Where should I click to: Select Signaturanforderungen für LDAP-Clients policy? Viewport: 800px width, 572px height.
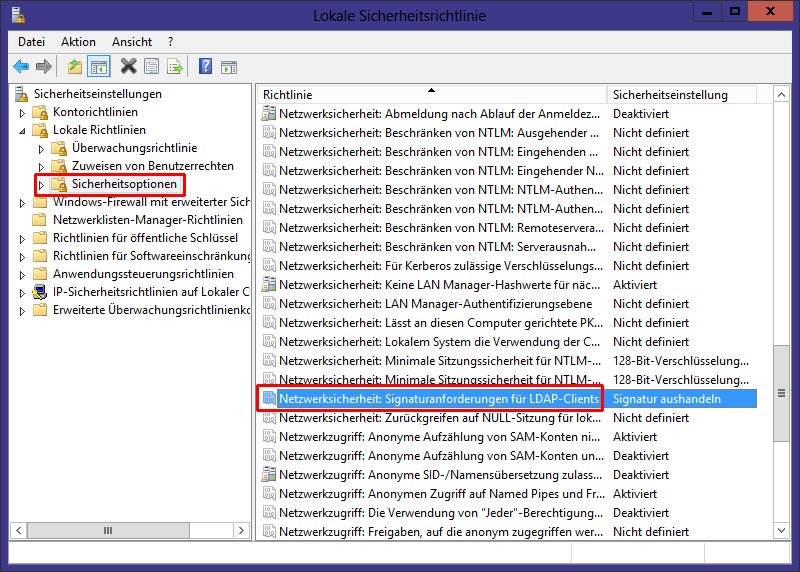(x=439, y=399)
